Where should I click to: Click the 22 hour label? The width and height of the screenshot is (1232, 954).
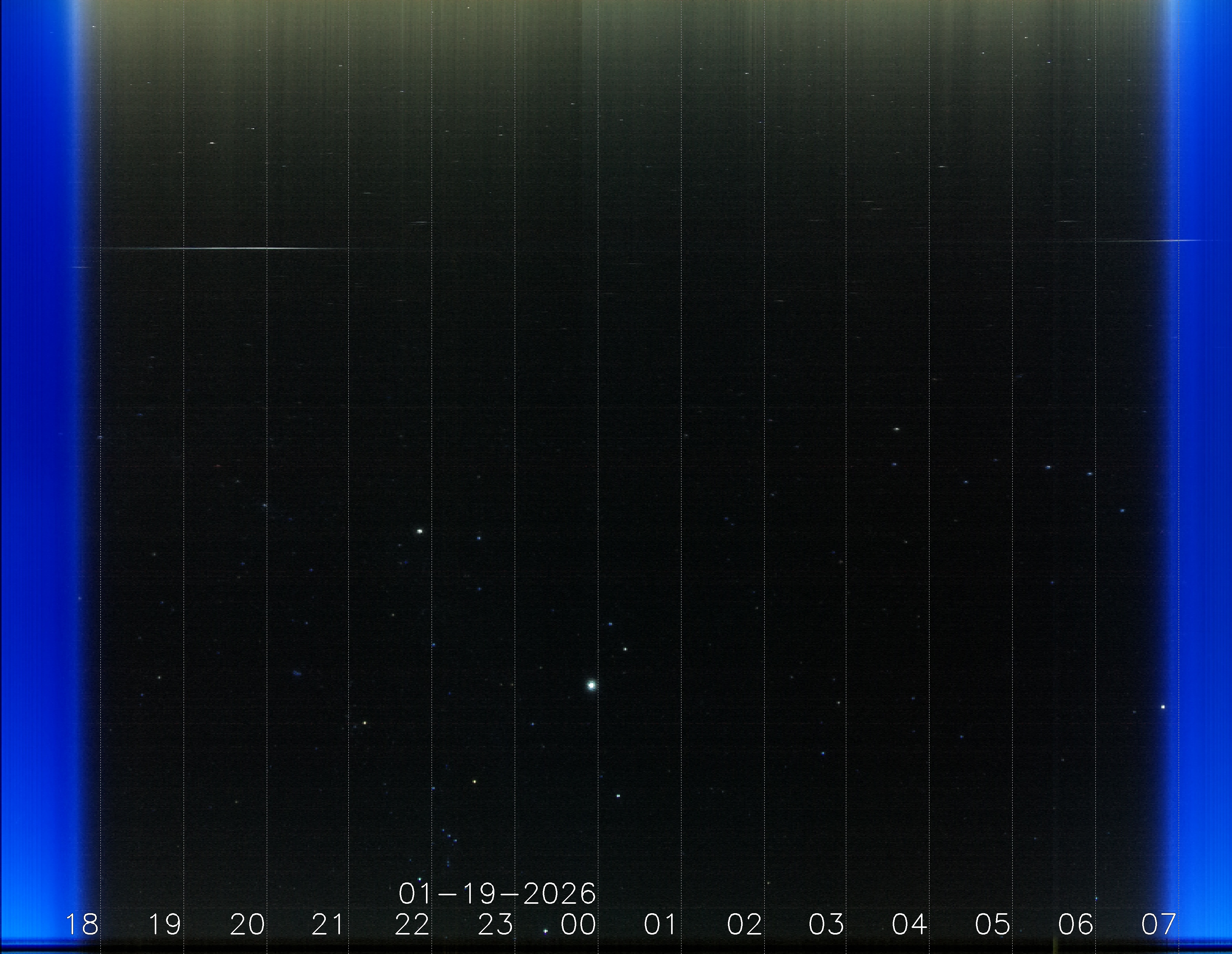pos(412,925)
